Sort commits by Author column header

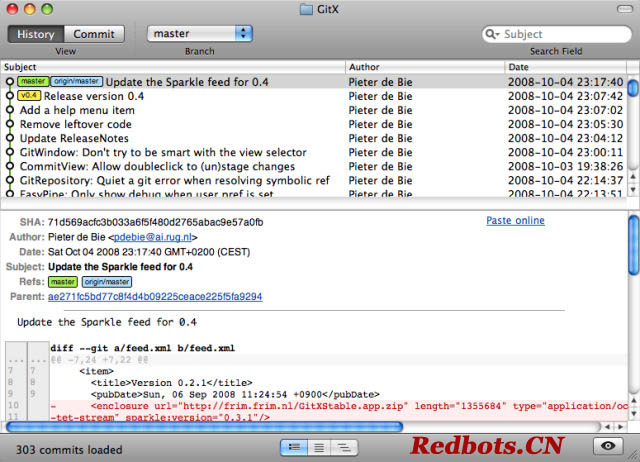(425, 67)
